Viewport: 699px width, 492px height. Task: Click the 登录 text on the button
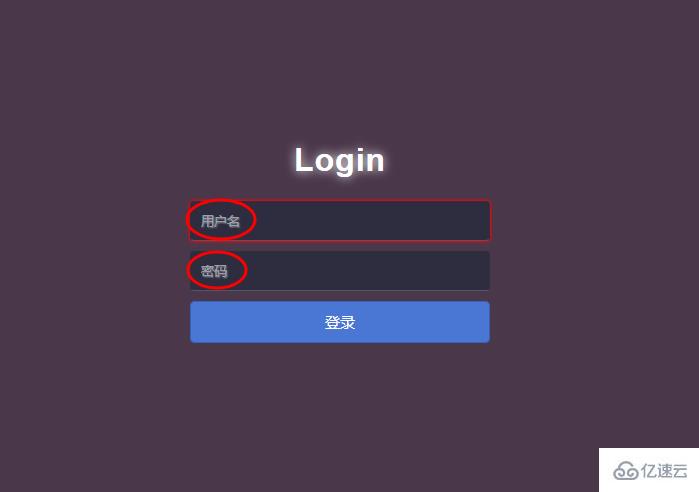pyautogui.click(x=340, y=322)
